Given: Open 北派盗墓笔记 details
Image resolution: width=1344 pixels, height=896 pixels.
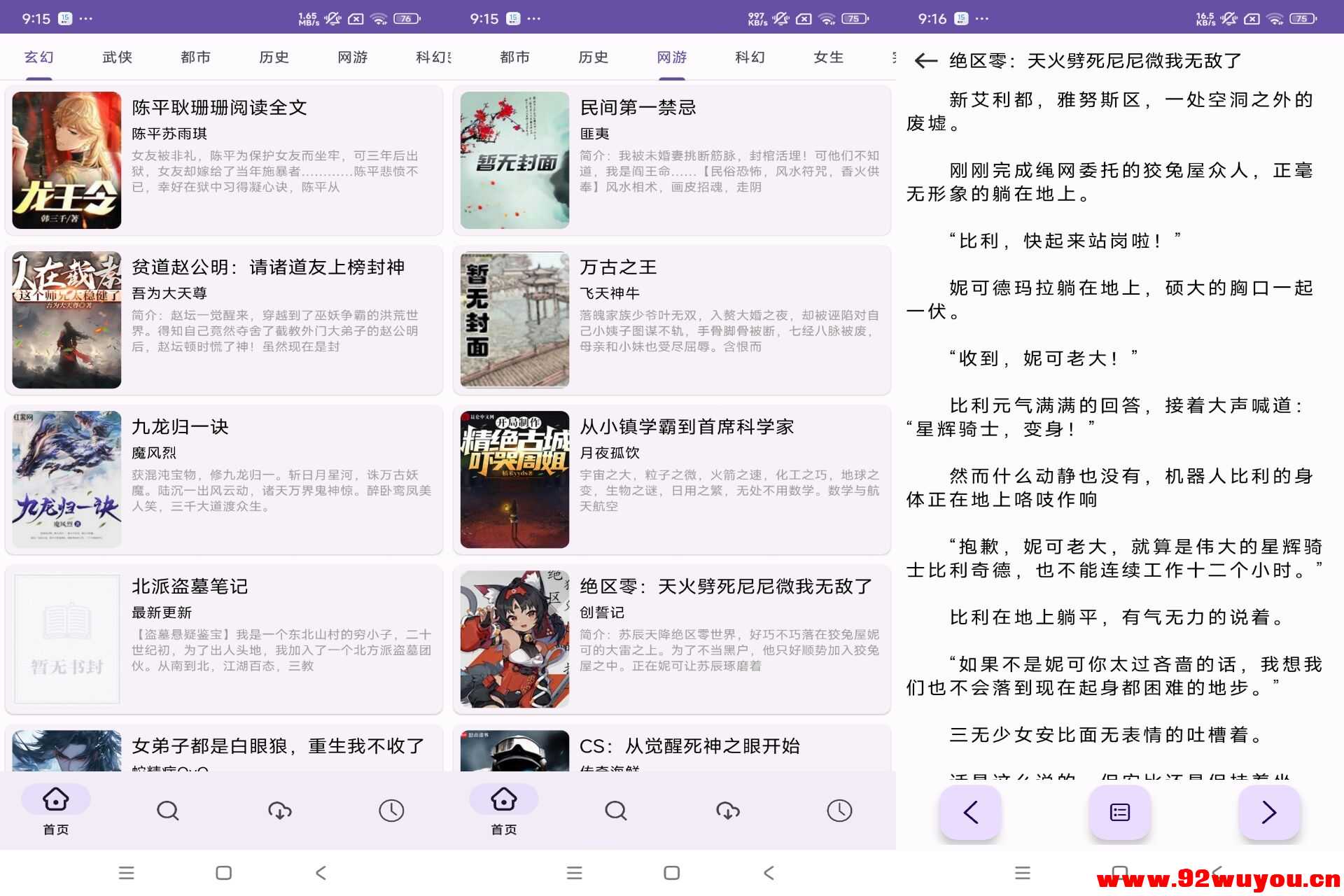Looking at the screenshot, I should 190,587.
